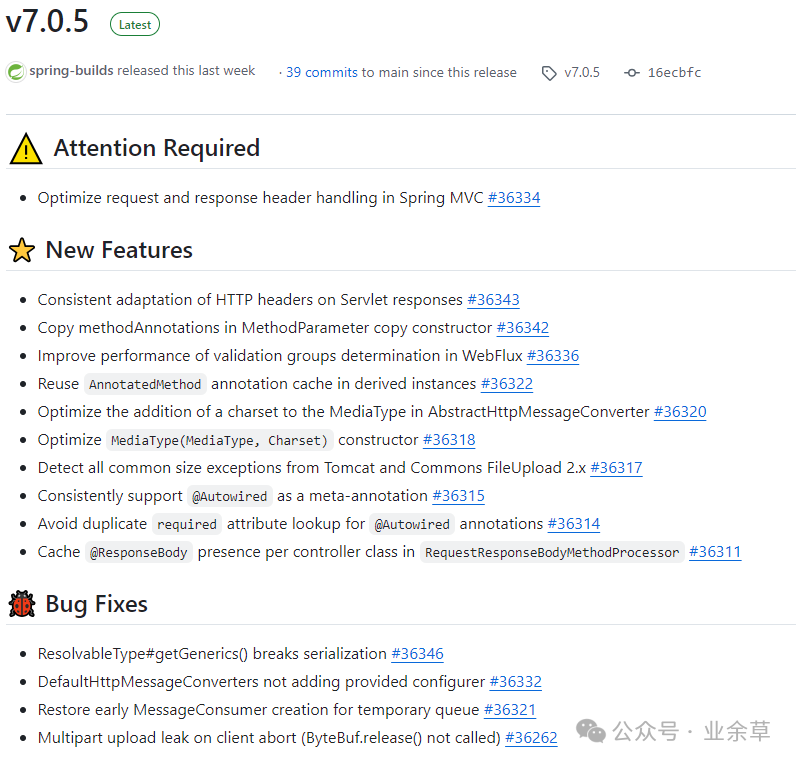Viewport: 796px width, 763px height.
Task: Click the required code label
Action: 186,524
